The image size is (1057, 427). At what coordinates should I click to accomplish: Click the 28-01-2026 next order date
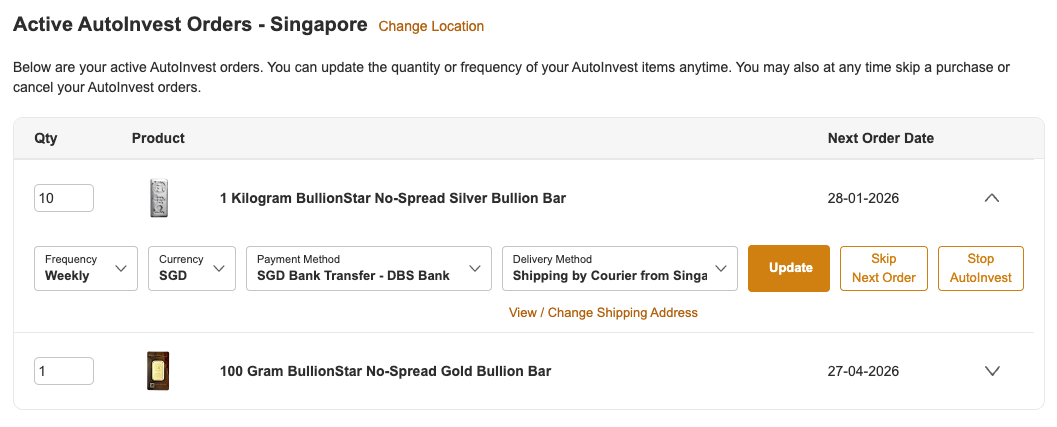click(863, 198)
